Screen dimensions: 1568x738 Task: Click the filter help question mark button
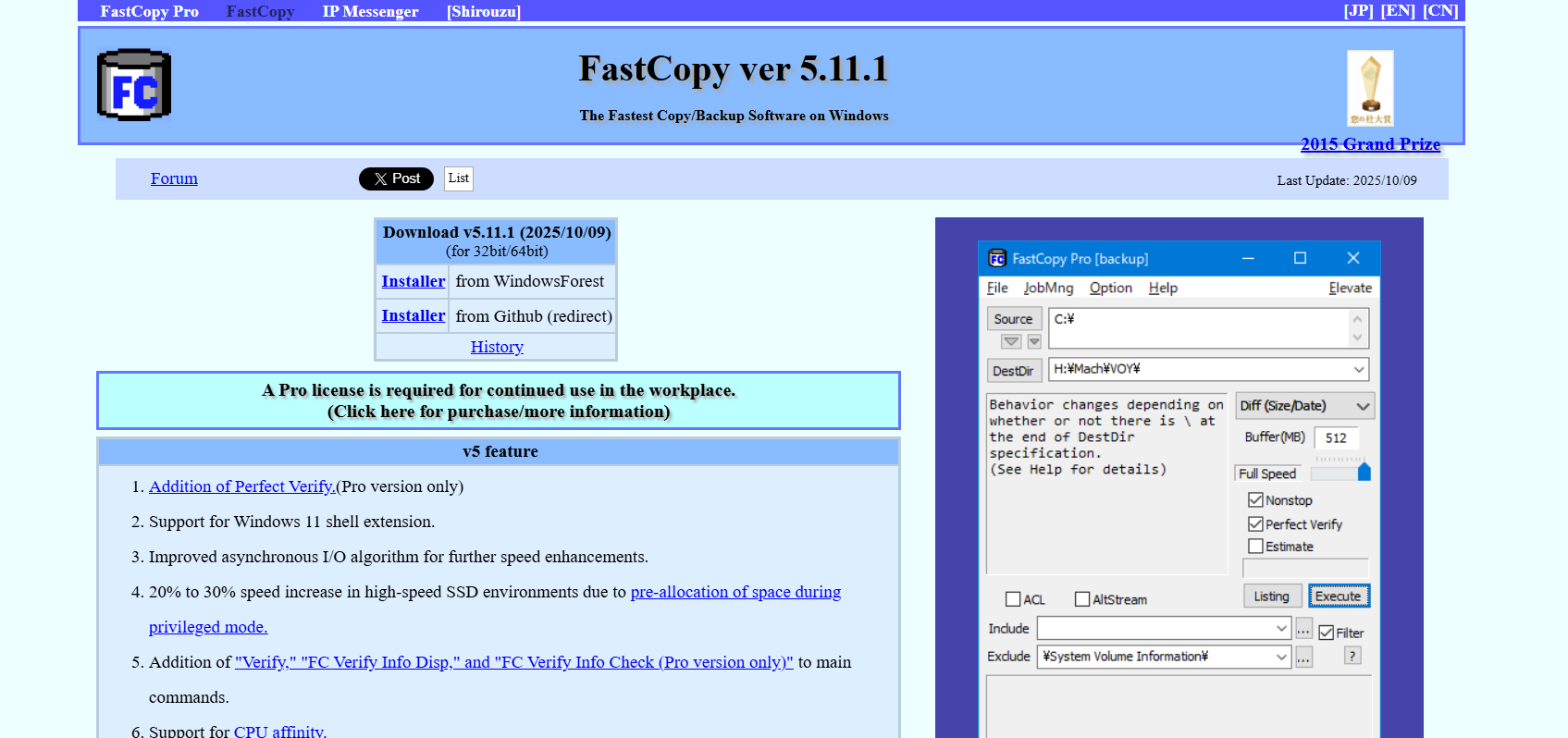click(1352, 656)
